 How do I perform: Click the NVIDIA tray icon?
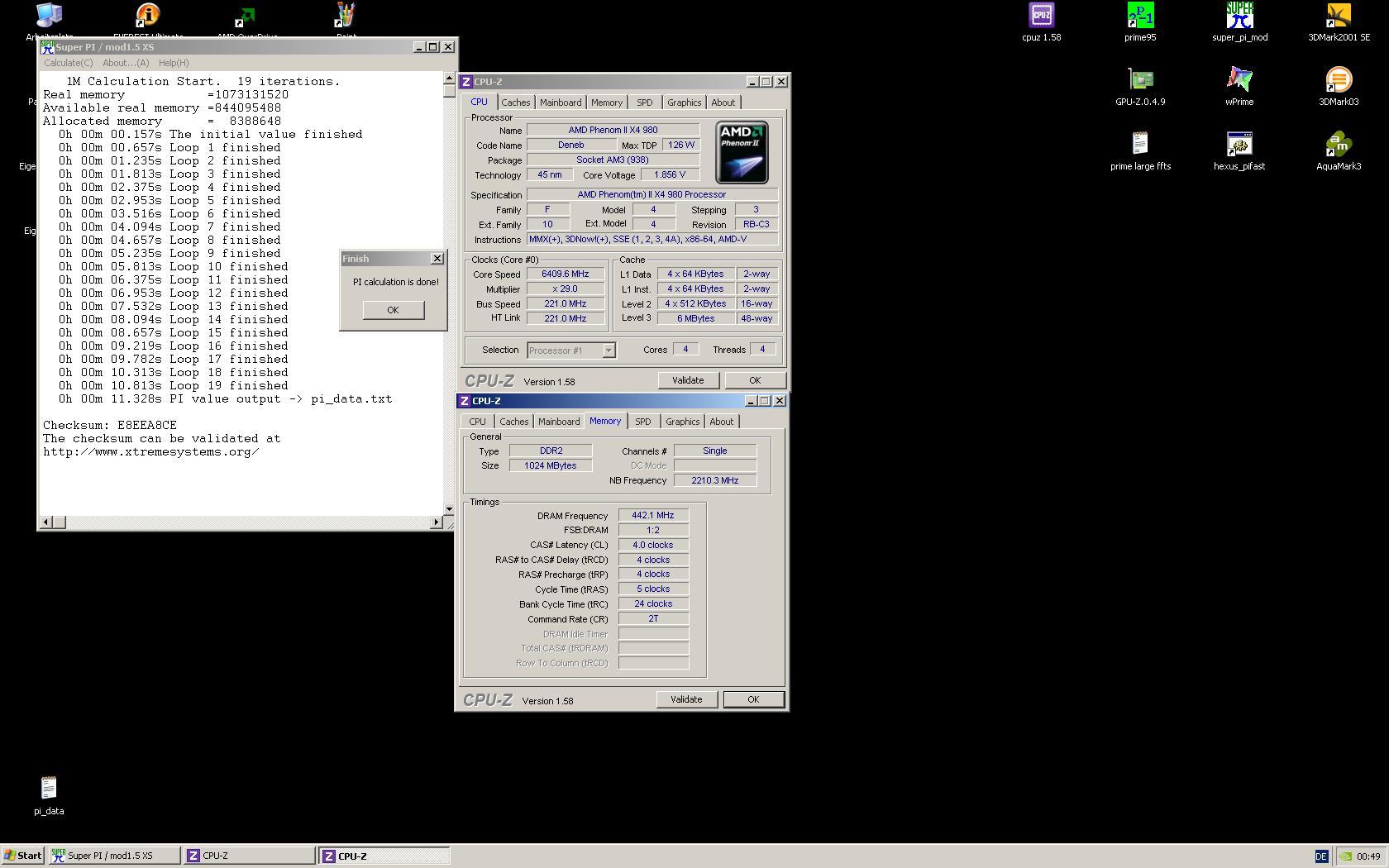point(1345,856)
